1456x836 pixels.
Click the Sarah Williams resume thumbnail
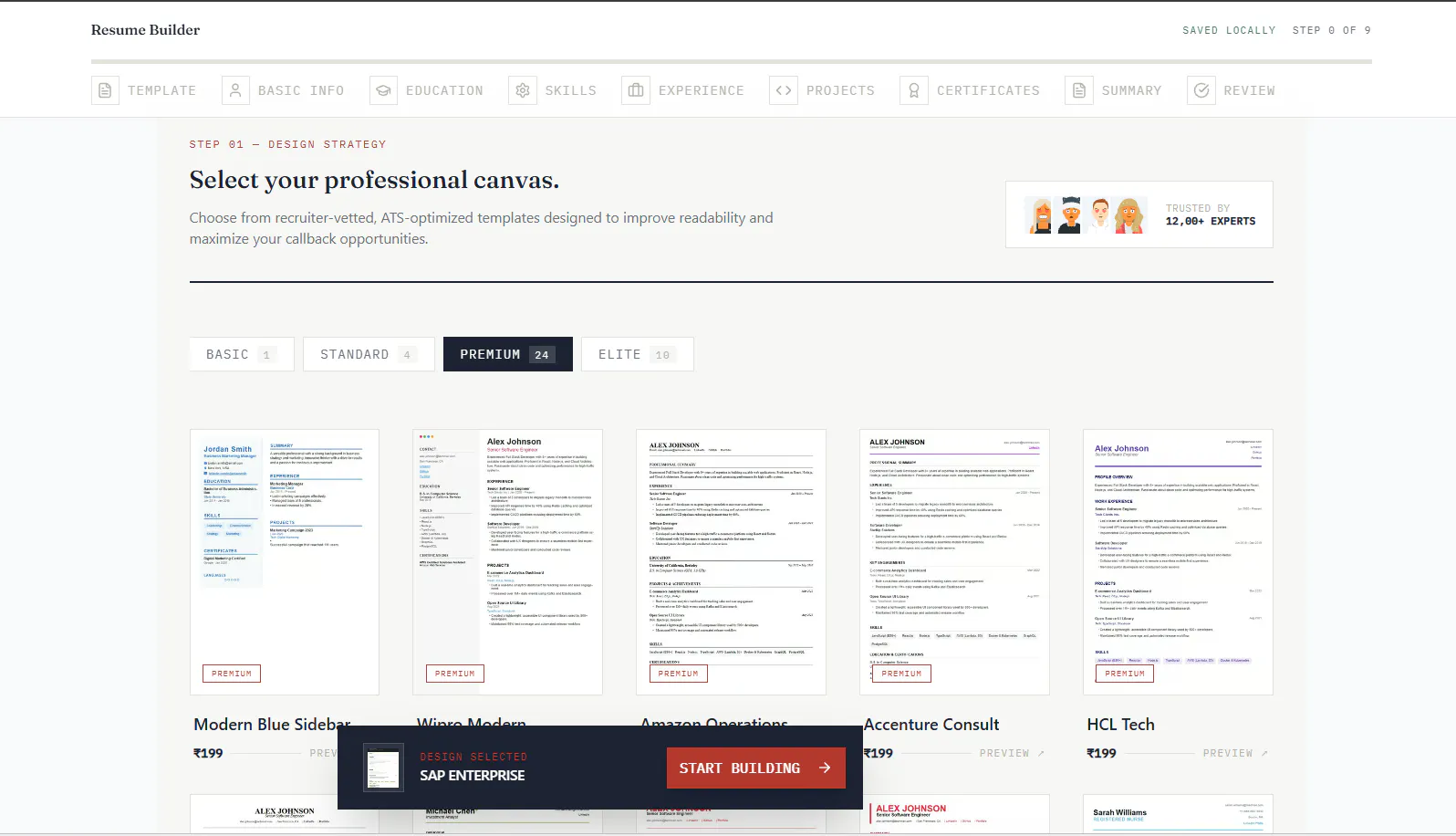(1178, 814)
